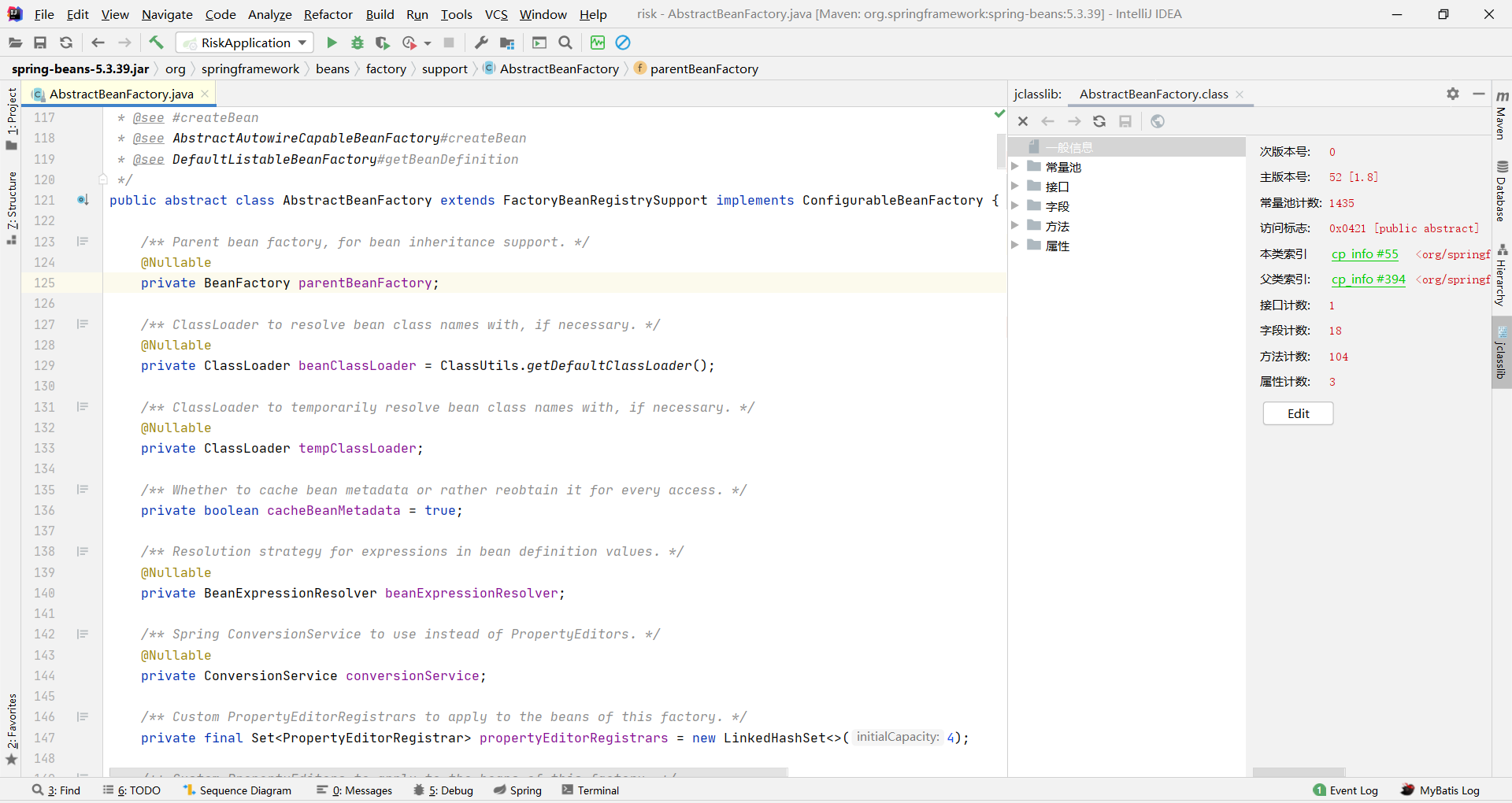Viewport: 1512px width, 803px height.
Task: Synchronize files with the refresh icon
Action: click(66, 43)
